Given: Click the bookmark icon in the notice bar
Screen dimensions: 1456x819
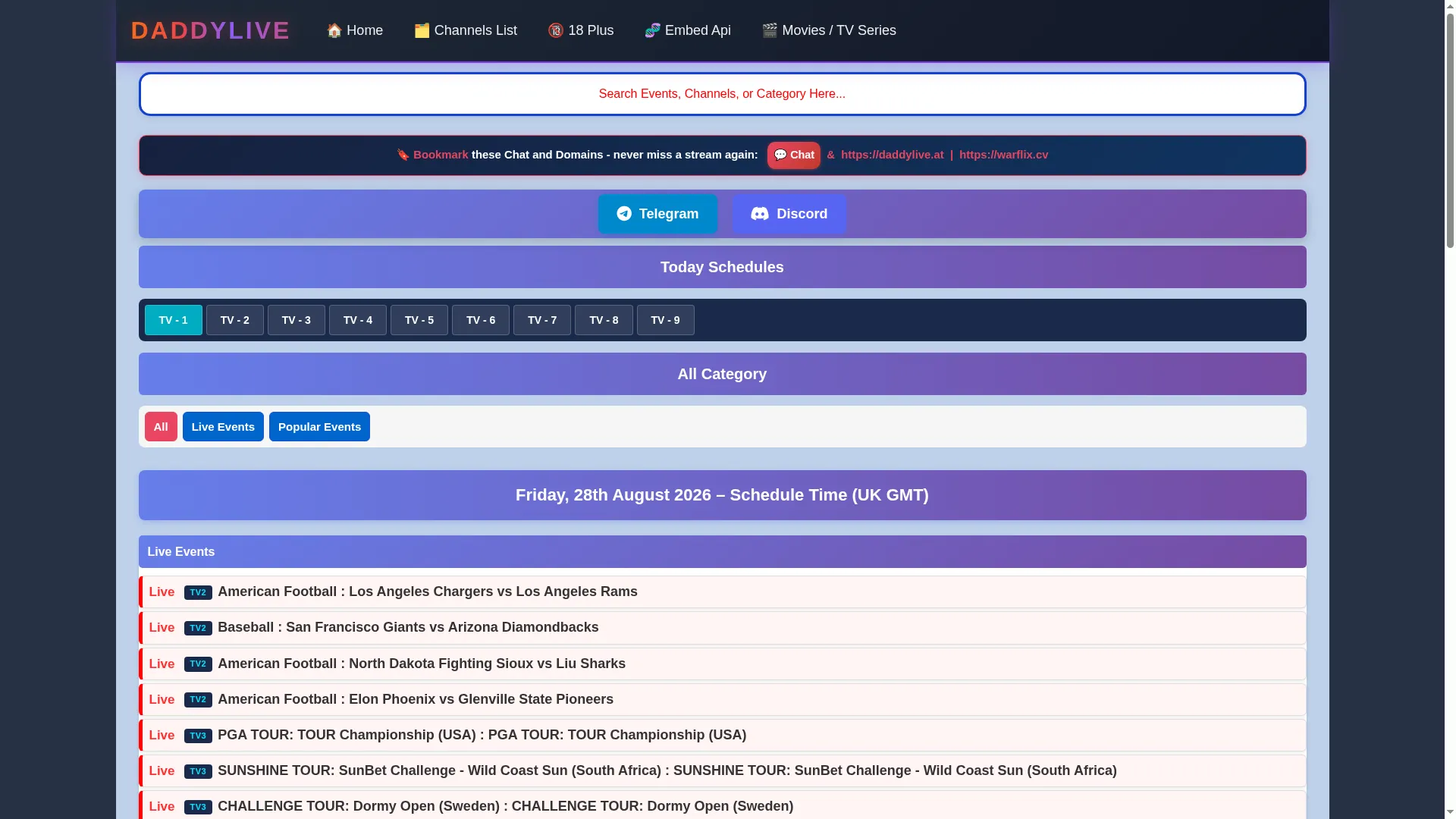Looking at the screenshot, I should coord(403,155).
